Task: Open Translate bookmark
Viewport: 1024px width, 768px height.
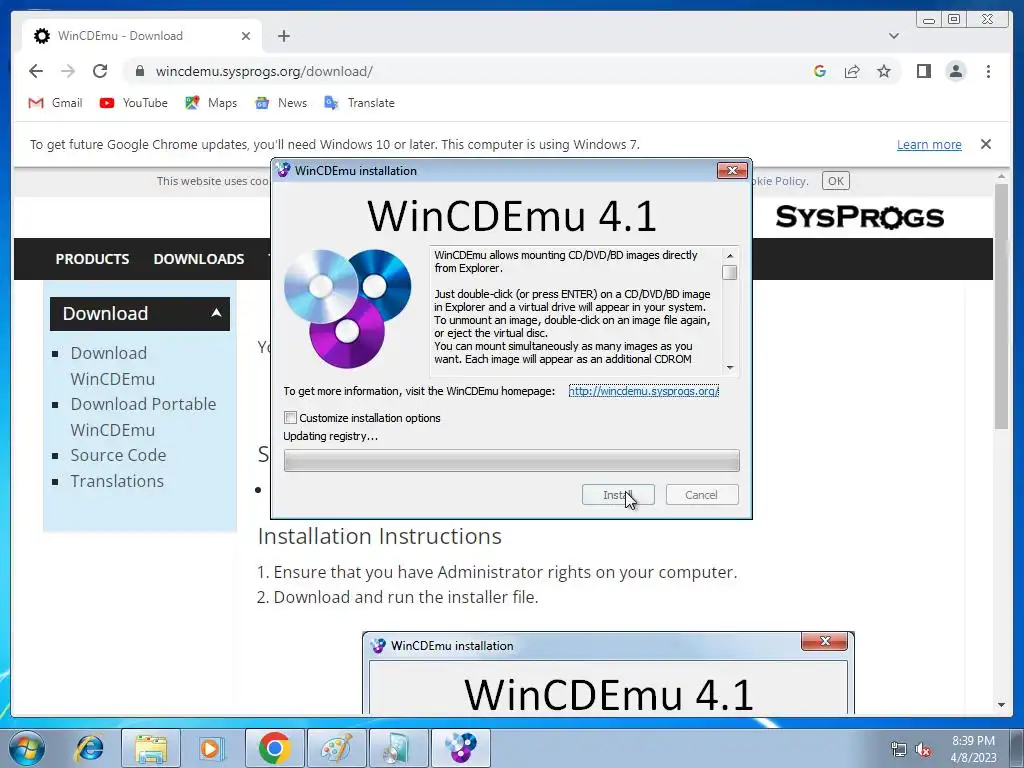Action: tap(360, 103)
